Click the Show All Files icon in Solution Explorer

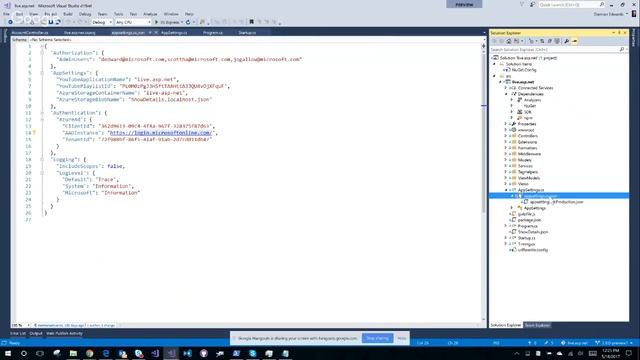coord(557,41)
